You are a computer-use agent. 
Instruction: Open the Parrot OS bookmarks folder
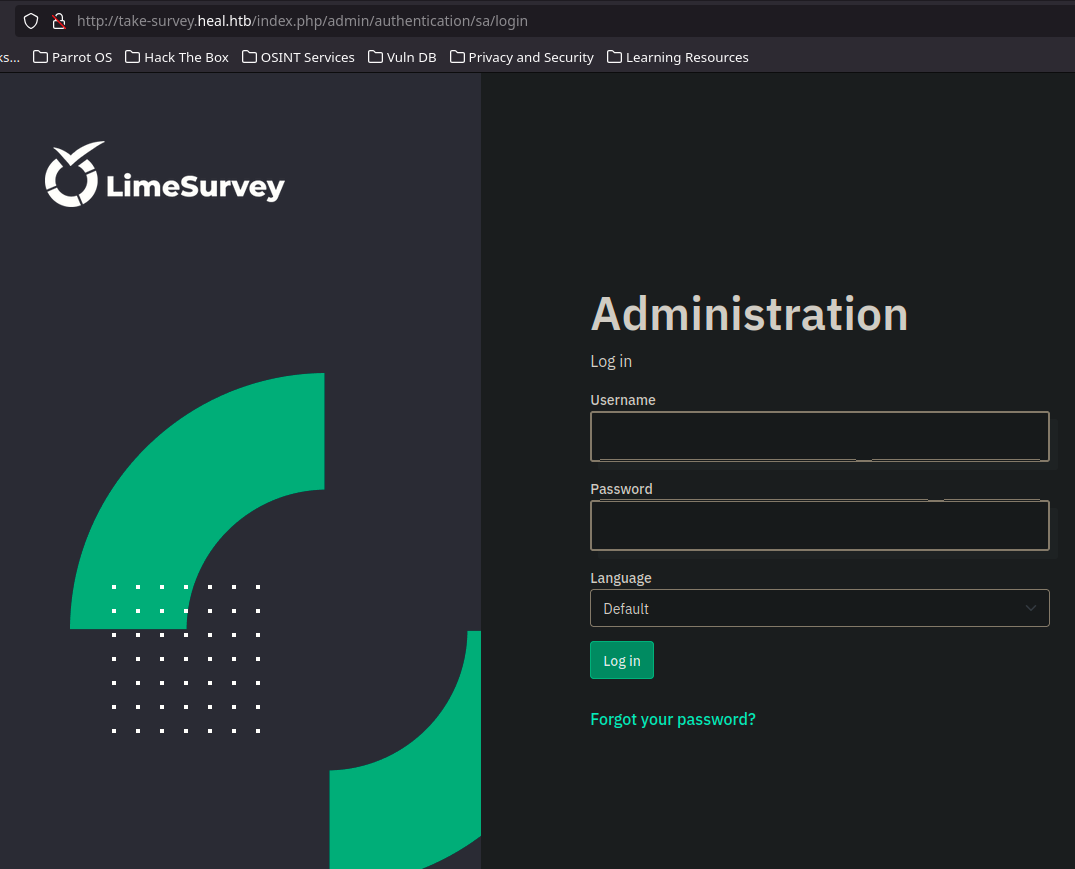coord(73,58)
